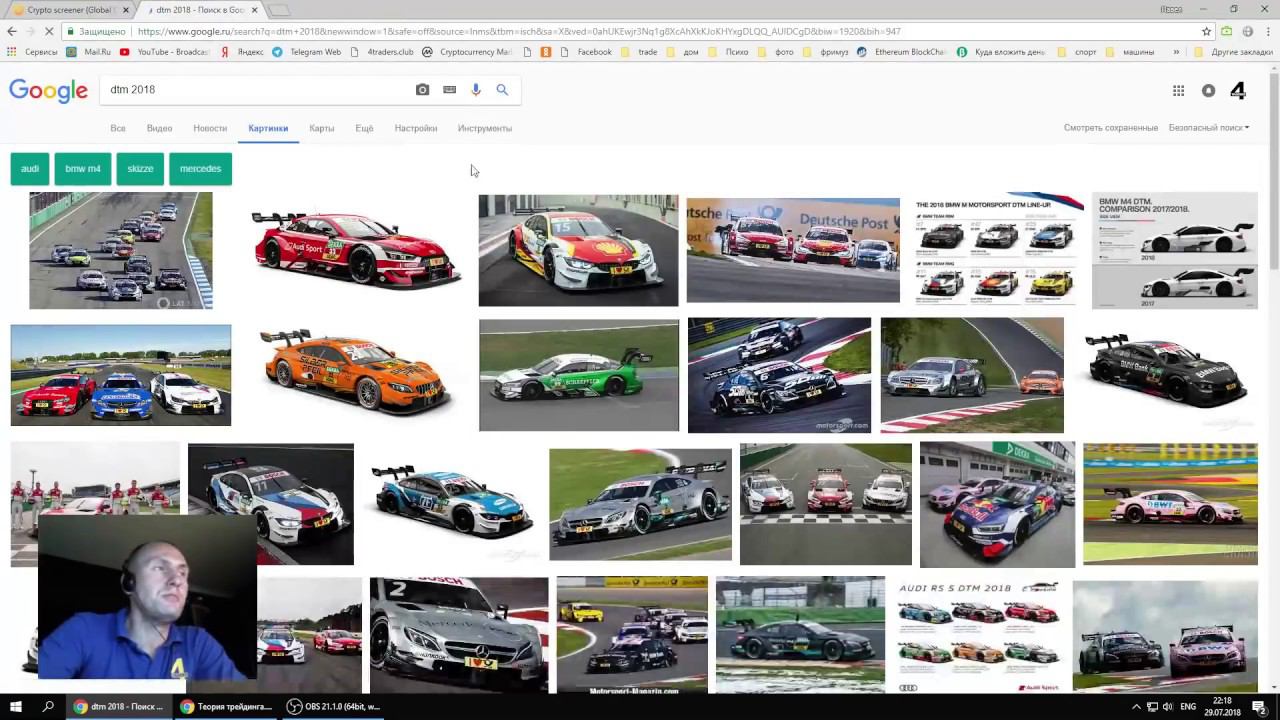Expand the фото bookmarks folder

777,52
